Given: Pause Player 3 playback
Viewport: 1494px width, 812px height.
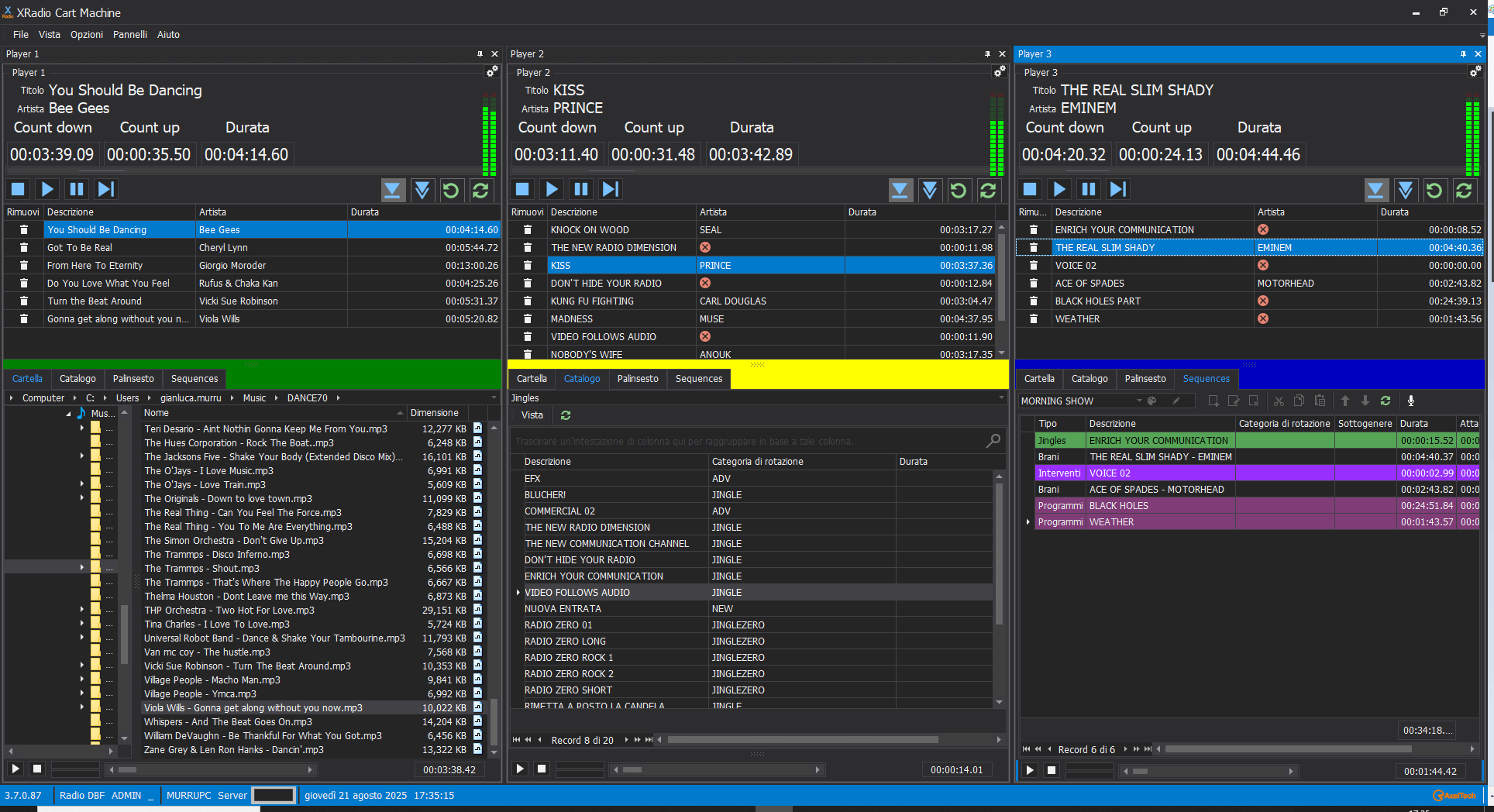Looking at the screenshot, I should [x=1089, y=189].
